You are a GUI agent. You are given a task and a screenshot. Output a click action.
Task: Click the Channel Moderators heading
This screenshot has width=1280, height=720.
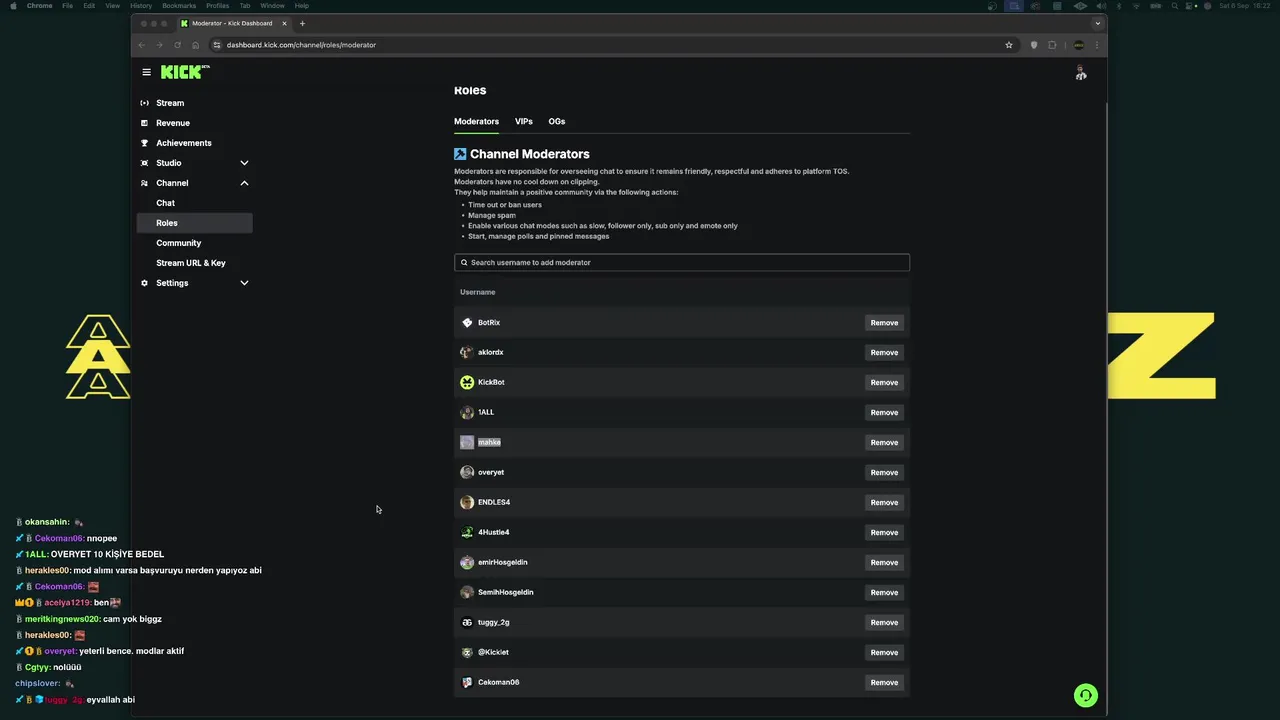coord(530,154)
